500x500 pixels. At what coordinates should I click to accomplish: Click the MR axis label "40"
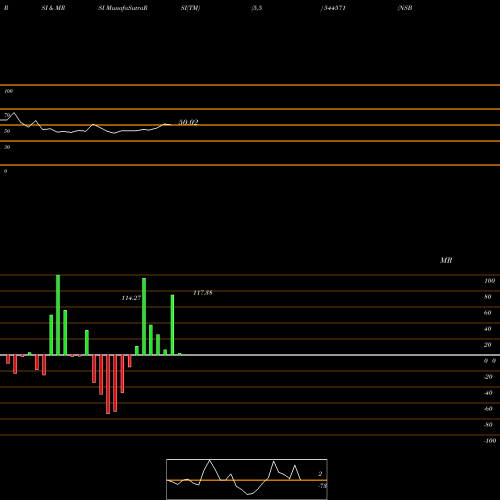(x=488, y=329)
